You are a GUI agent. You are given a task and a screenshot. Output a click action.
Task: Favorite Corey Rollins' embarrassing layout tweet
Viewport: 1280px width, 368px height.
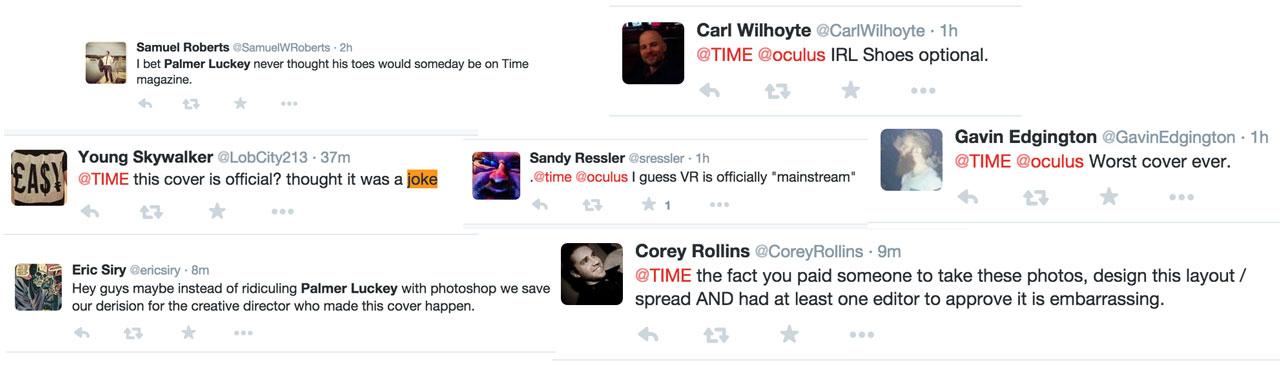789,334
